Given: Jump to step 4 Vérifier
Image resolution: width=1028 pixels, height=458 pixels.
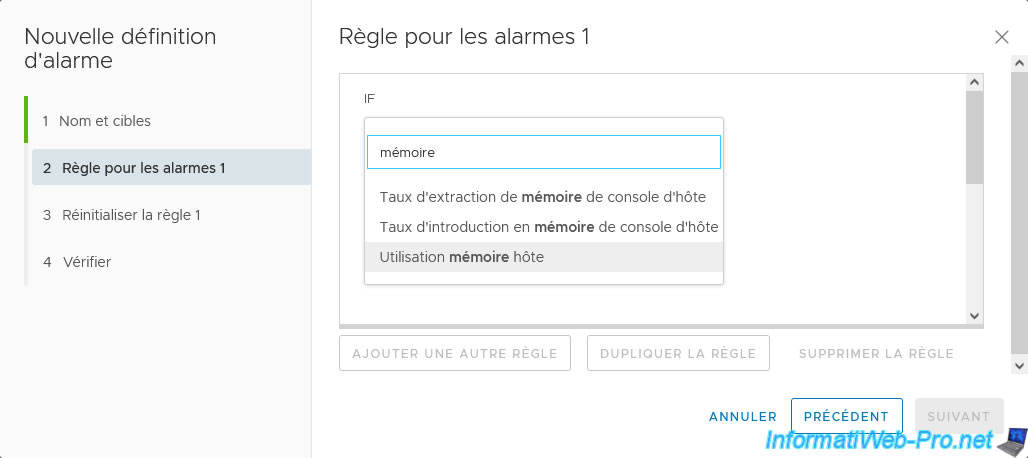Looking at the screenshot, I should [86, 262].
